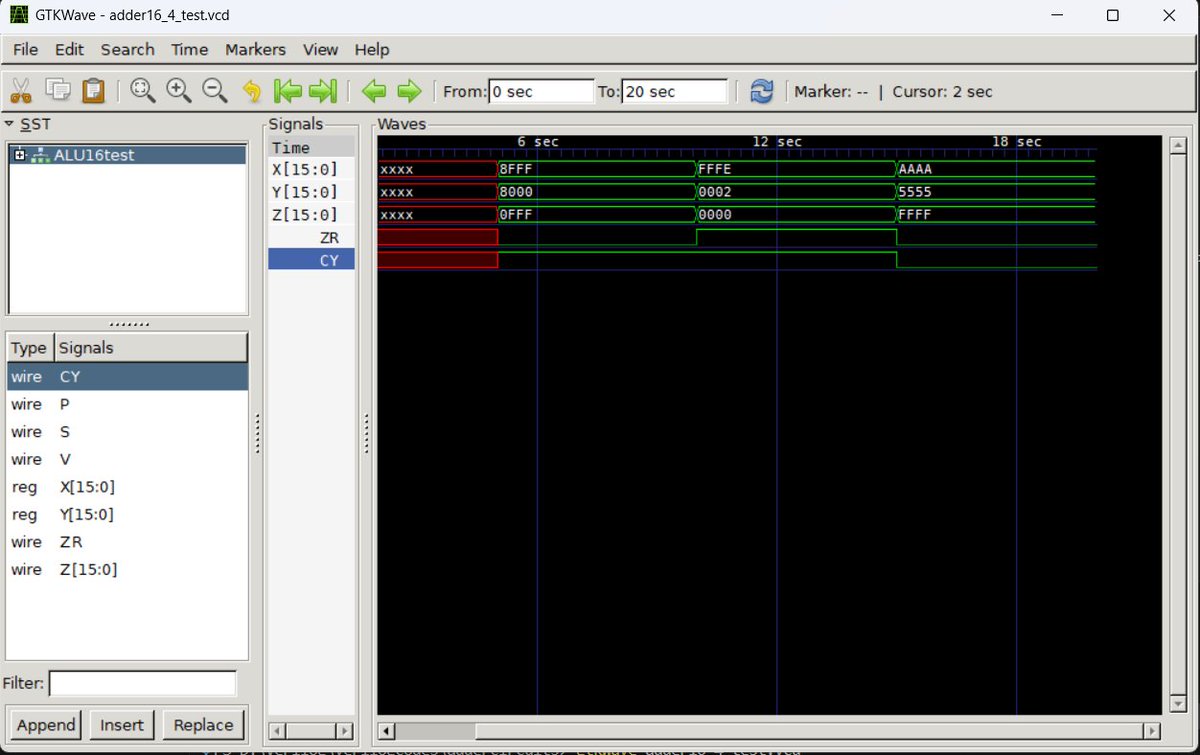Zoom out with the minus magnifier
1200x755 pixels.
(x=215, y=91)
